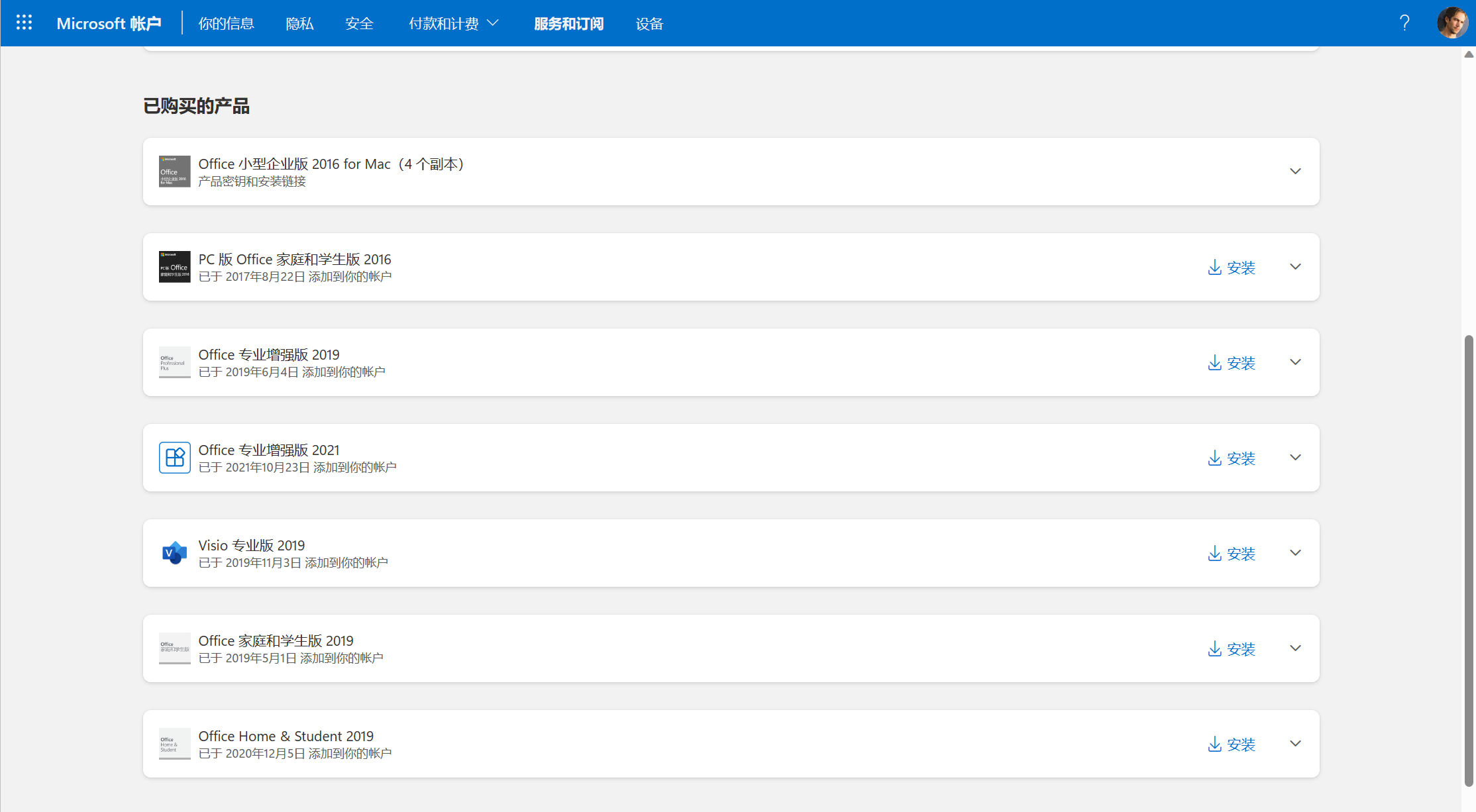Click the Office 专业增强版 2019 product icon
This screenshot has width=1476, height=812.
pos(175,362)
